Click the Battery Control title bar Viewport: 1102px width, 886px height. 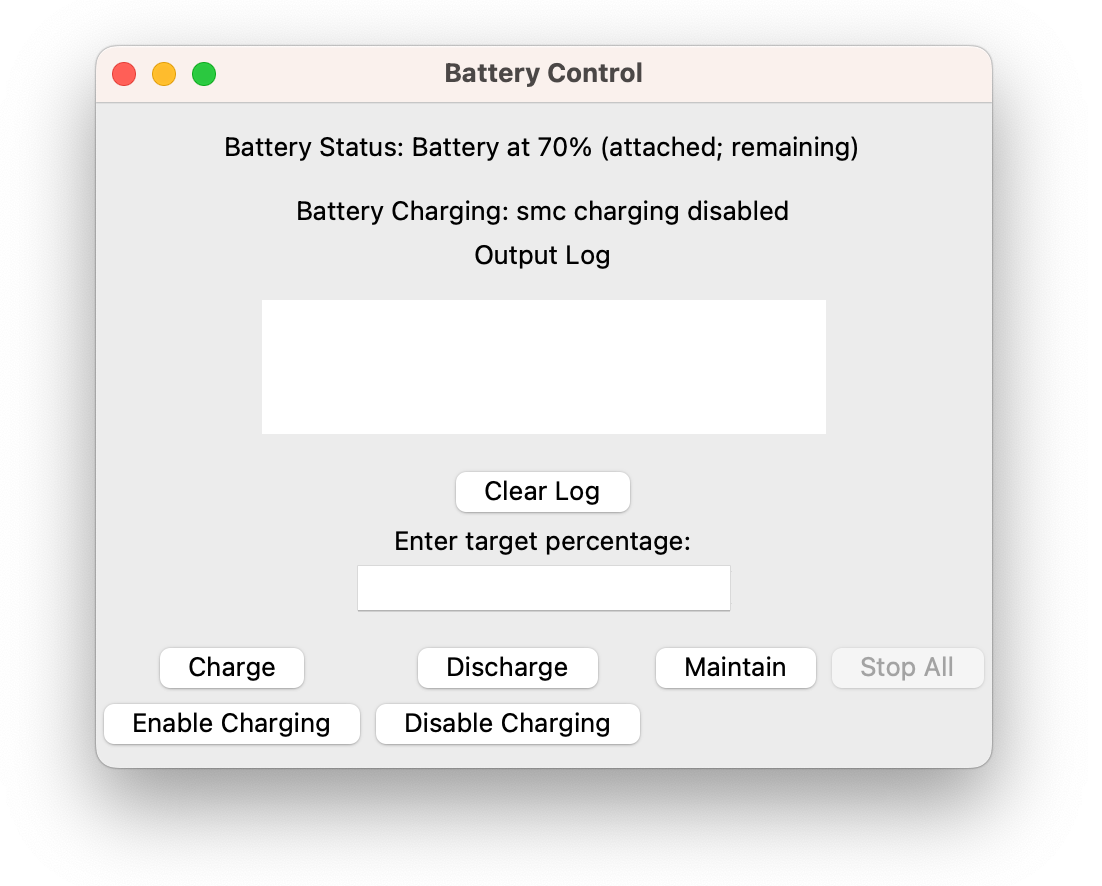coord(542,73)
